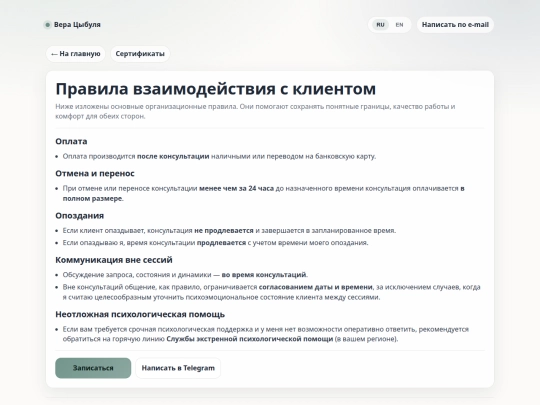Viewport: 540px width, 405px height.
Task: Open the Вера Цыбуля site name link
Action: coord(77,25)
